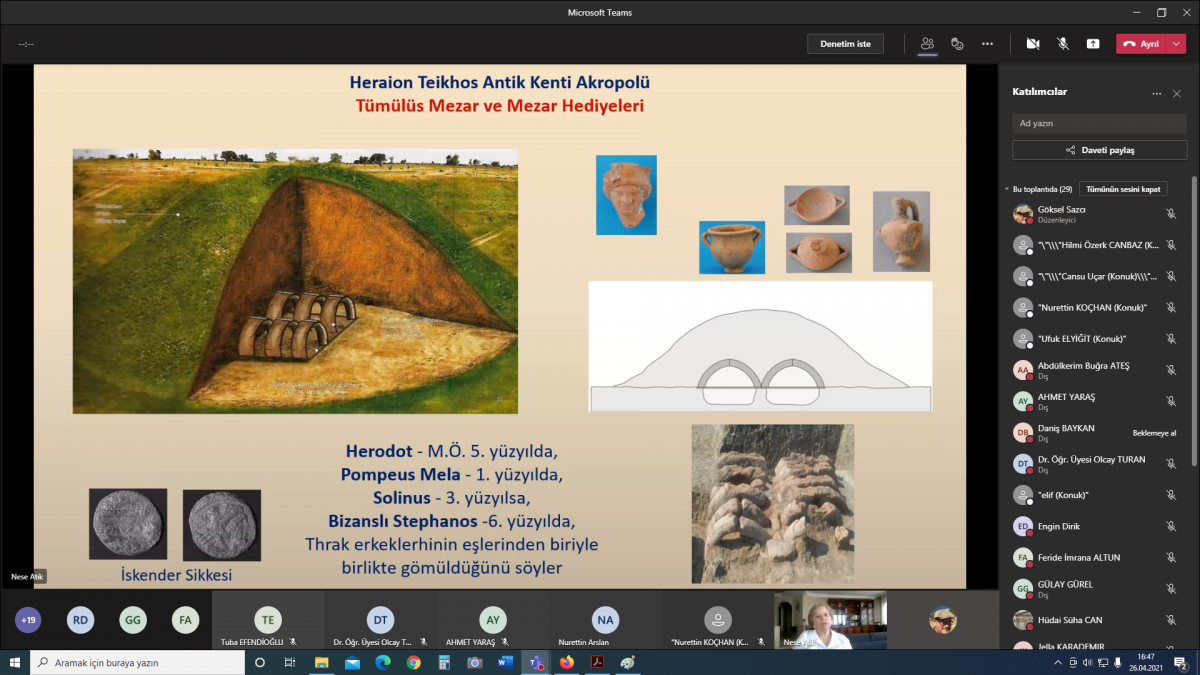Click the GG participant avatar in strip
Viewport: 1200px width, 675px height.
click(132, 620)
